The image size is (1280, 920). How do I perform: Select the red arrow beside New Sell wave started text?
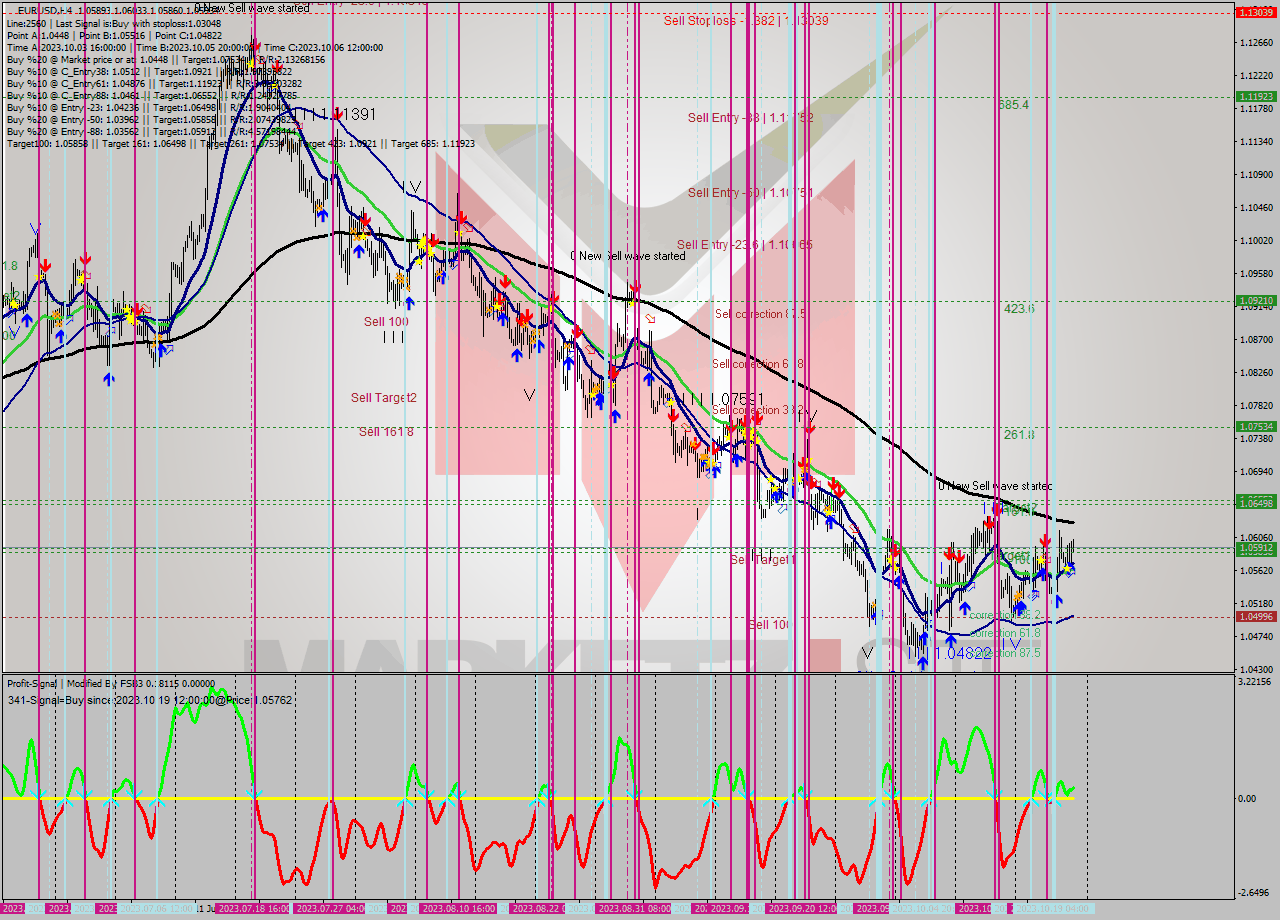point(637,285)
